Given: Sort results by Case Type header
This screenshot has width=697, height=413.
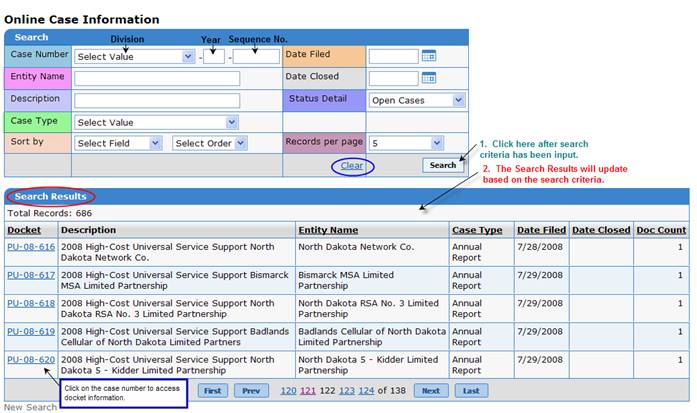Looking at the screenshot, I should coord(477,230).
